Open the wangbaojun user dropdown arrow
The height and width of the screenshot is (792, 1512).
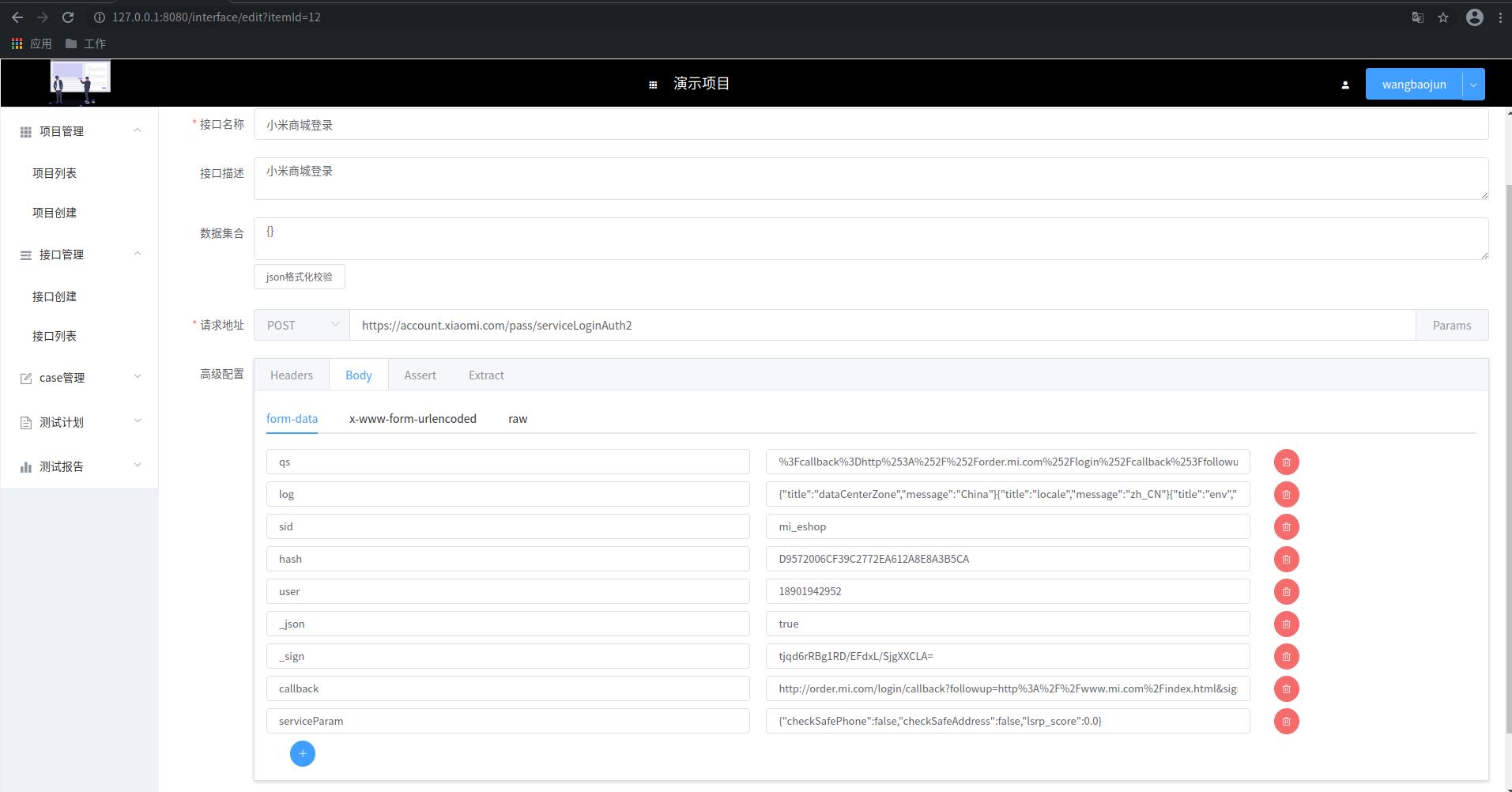pos(1473,85)
